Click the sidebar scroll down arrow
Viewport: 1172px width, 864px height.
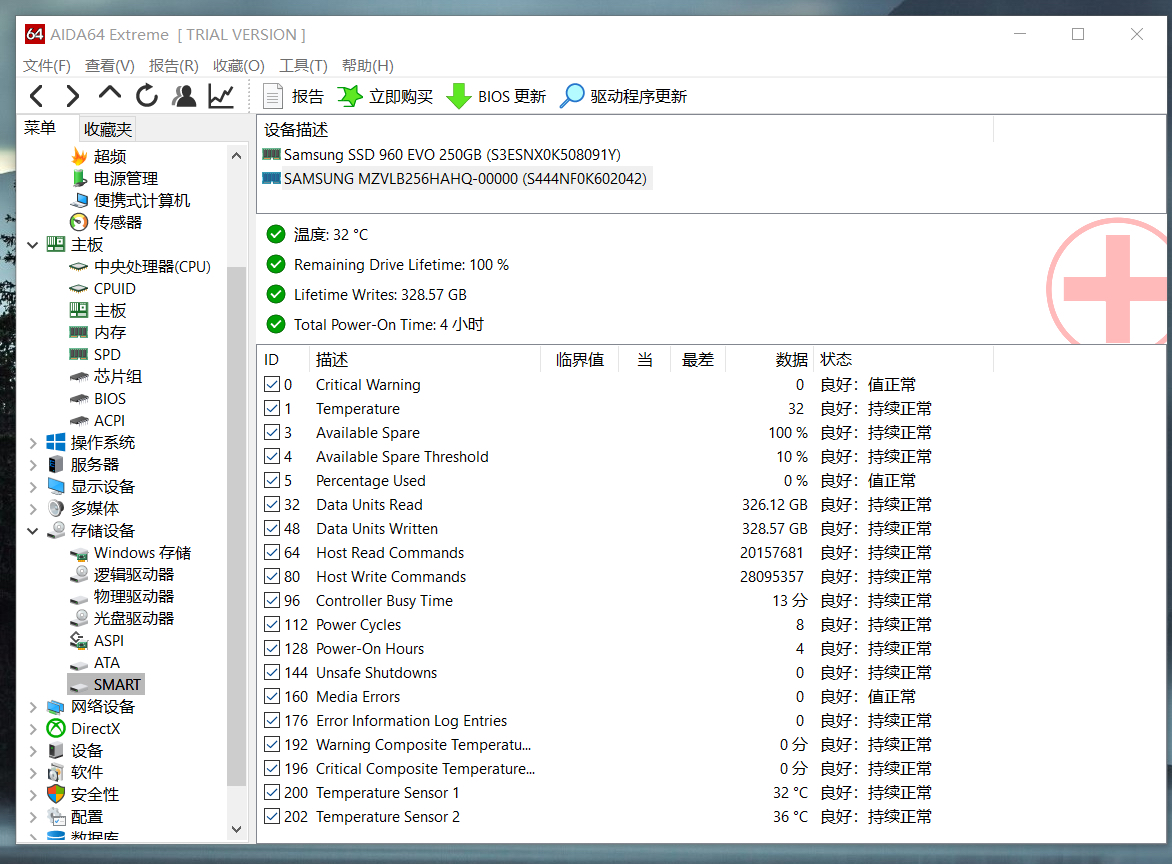(x=236, y=829)
